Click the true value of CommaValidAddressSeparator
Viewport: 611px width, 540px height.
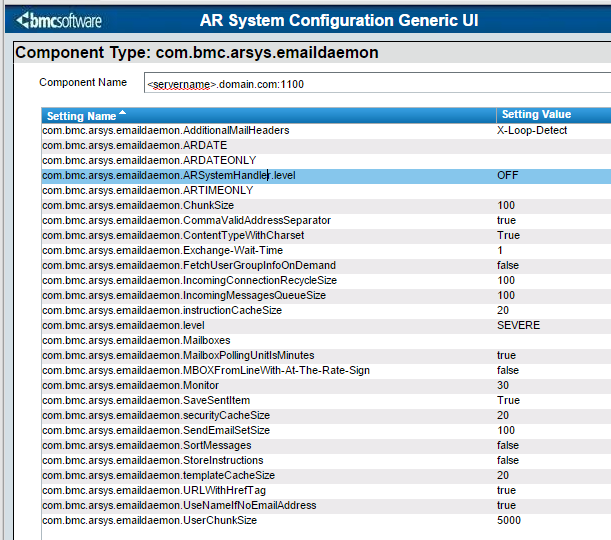click(506, 220)
